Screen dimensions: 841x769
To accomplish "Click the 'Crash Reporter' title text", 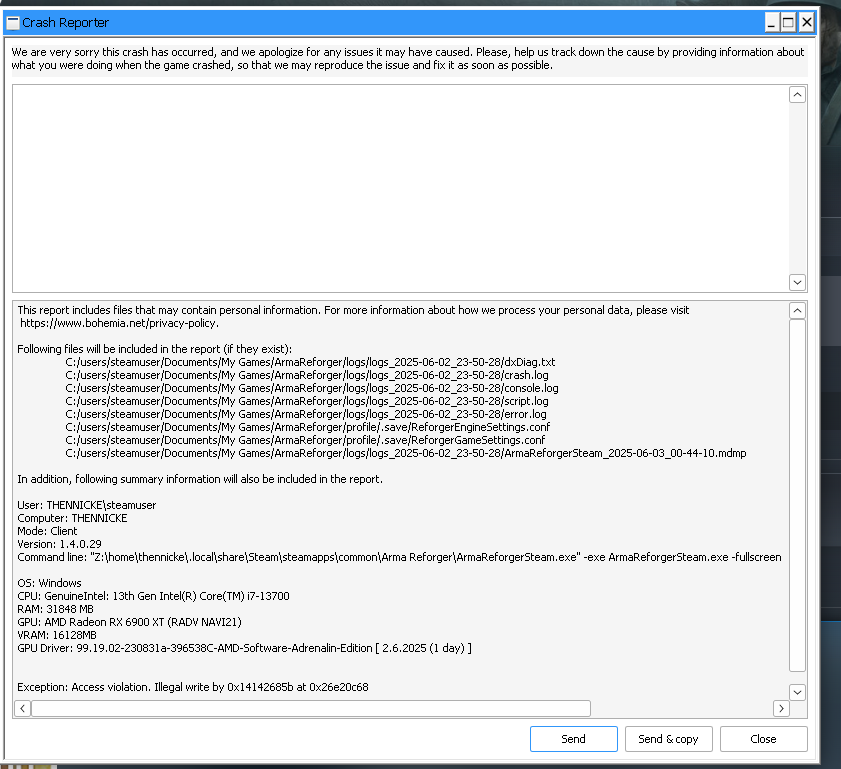I will pyautogui.click(x=65, y=23).
